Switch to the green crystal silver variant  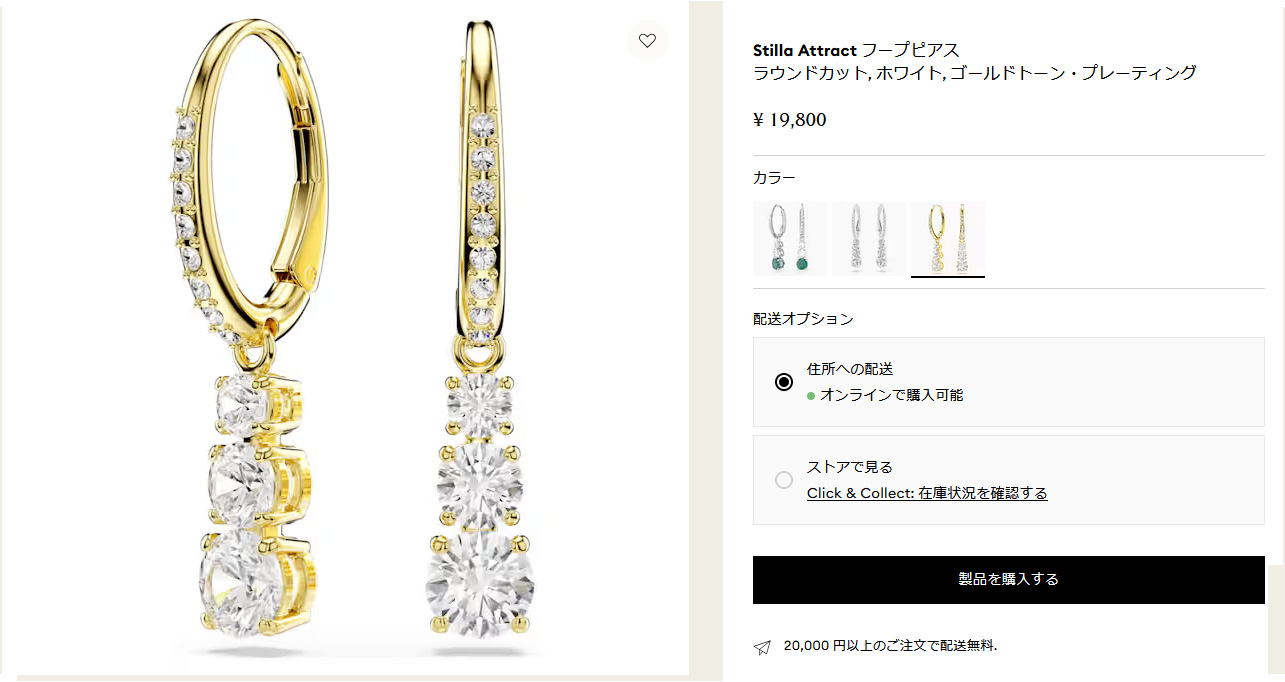(789, 238)
